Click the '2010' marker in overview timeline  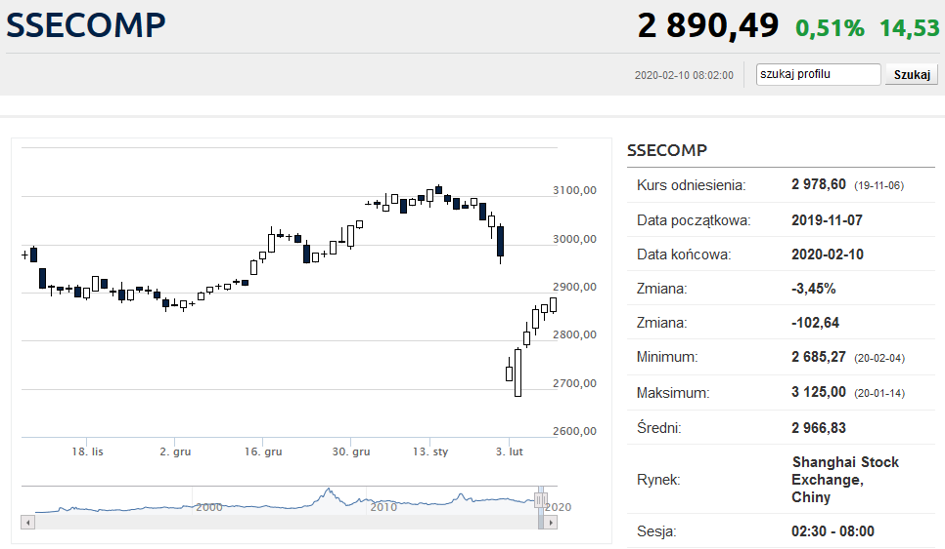(x=384, y=507)
